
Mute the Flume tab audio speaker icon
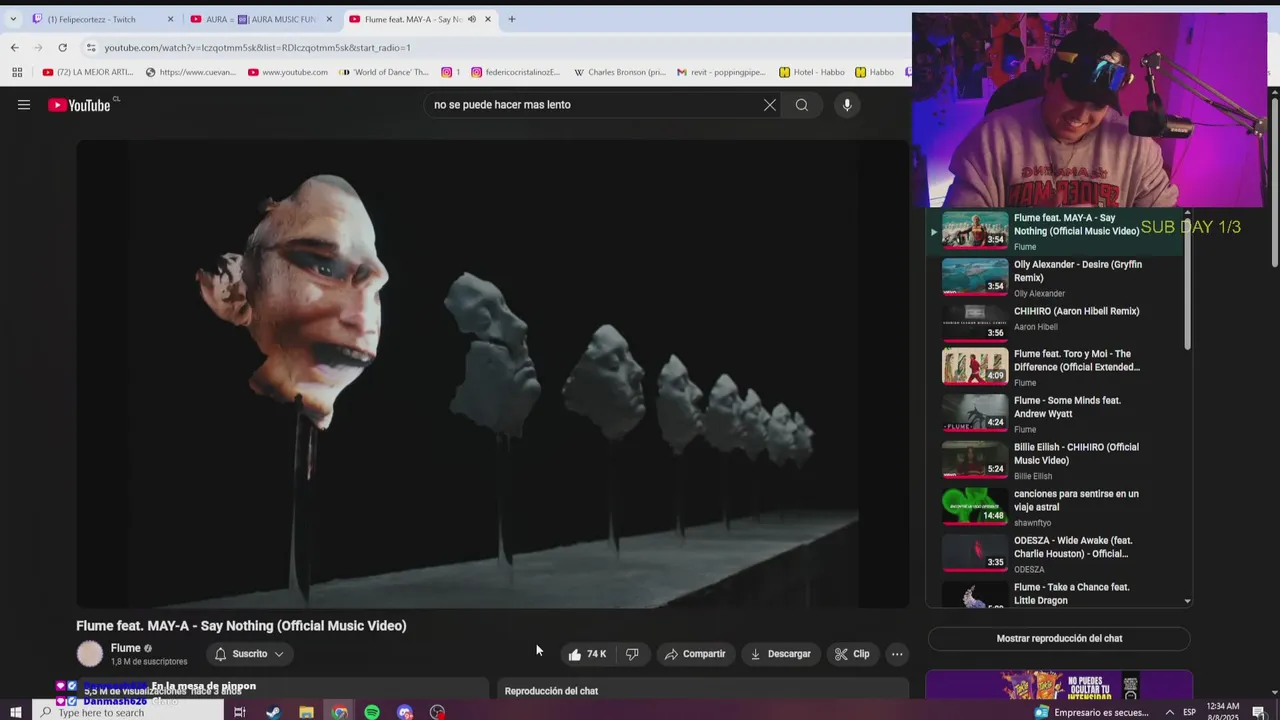[x=472, y=19]
